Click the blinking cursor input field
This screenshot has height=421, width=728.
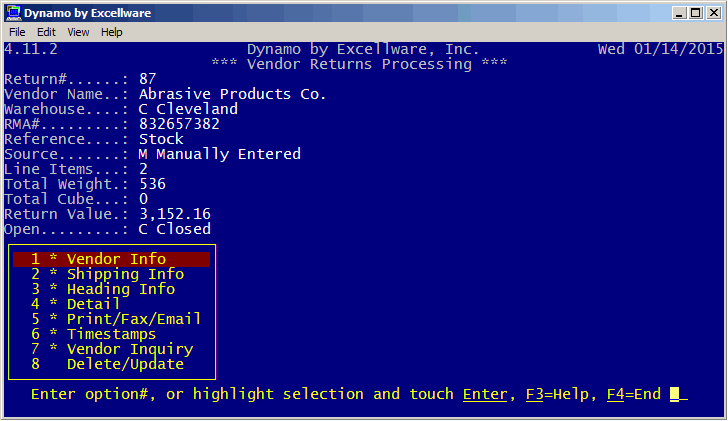[x=675, y=394]
